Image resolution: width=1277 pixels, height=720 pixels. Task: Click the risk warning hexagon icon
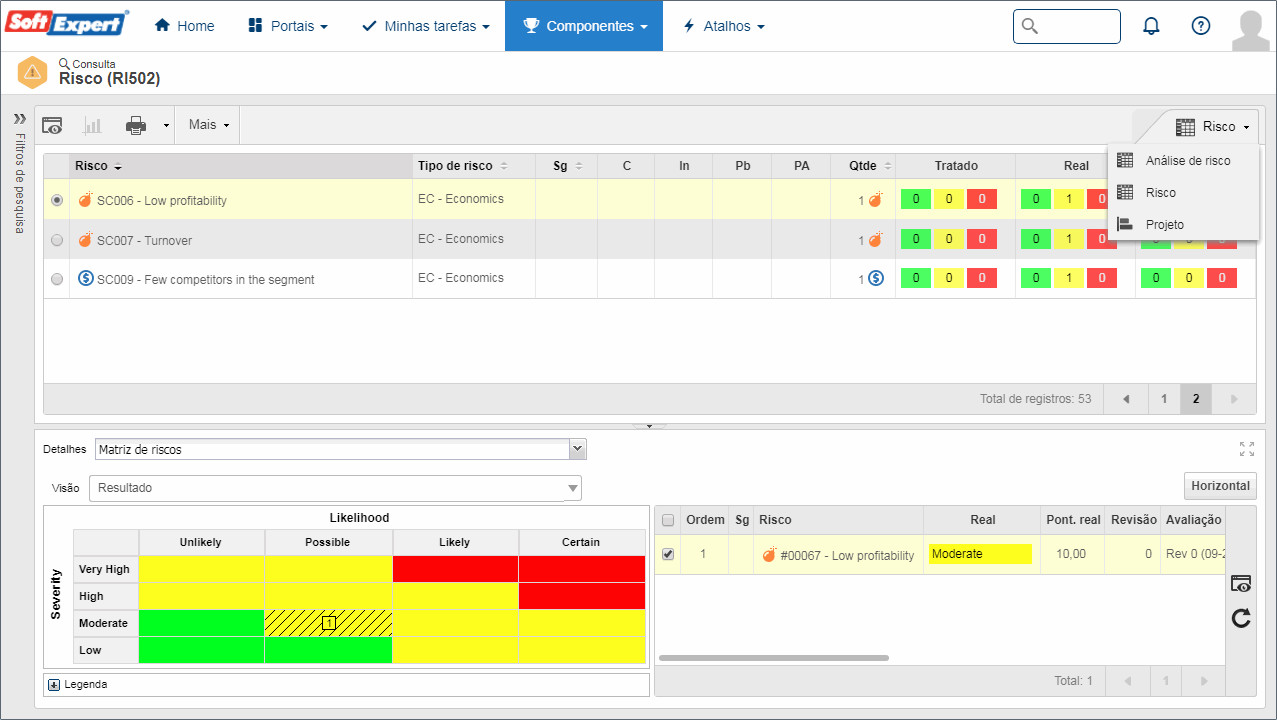pyautogui.click(x=33, y=72)
